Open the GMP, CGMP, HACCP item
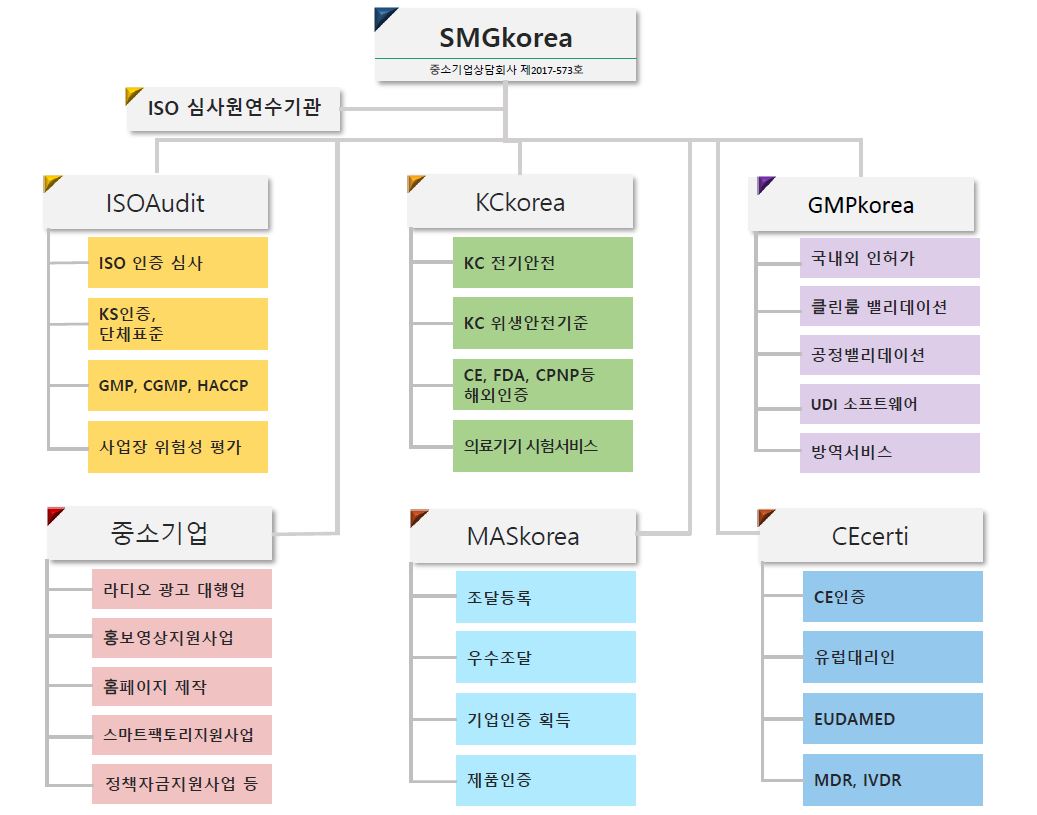 (177, 386)
